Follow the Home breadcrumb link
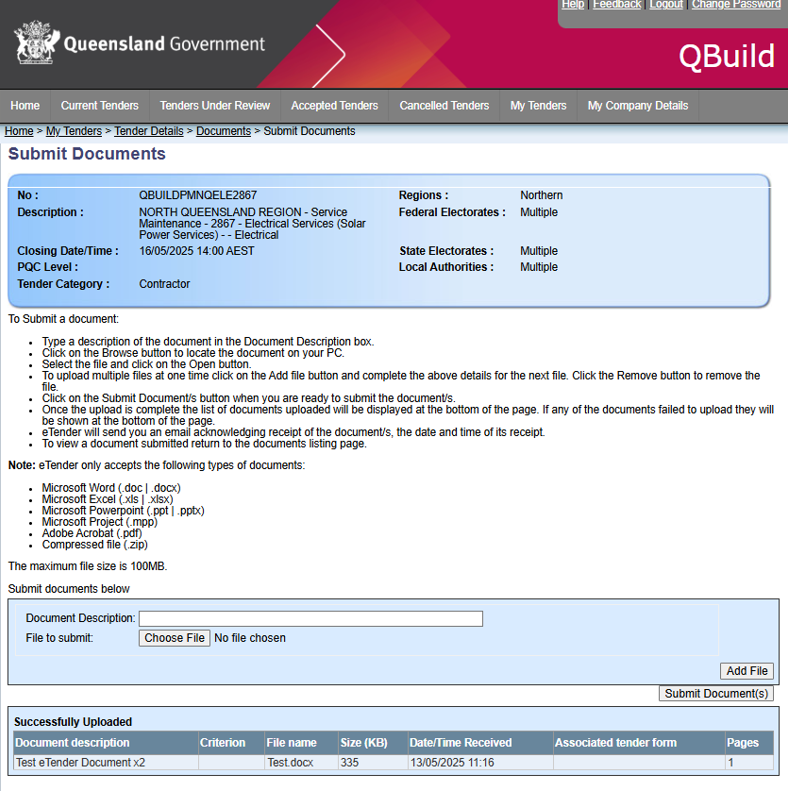This screenshot has width=788, height=799. pos(19,131)
